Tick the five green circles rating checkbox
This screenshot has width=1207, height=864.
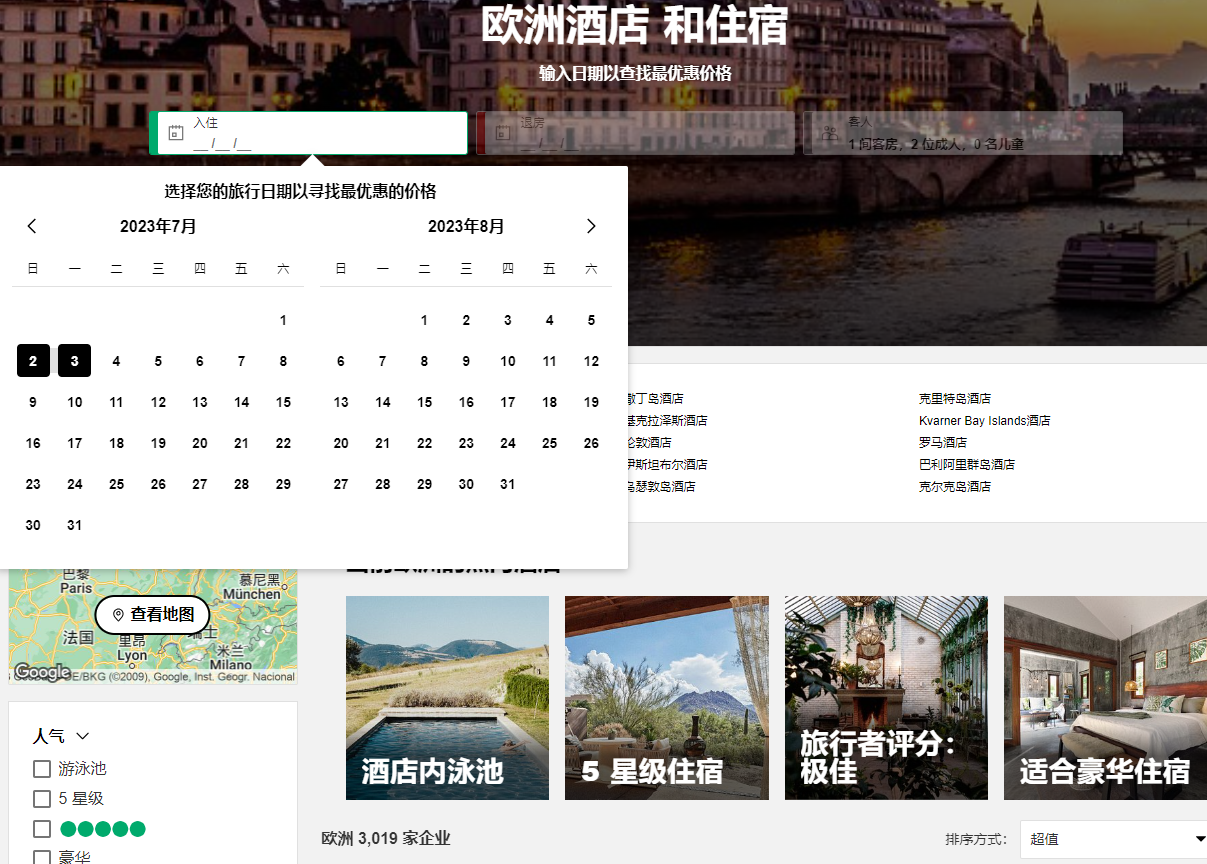[42, 829]
